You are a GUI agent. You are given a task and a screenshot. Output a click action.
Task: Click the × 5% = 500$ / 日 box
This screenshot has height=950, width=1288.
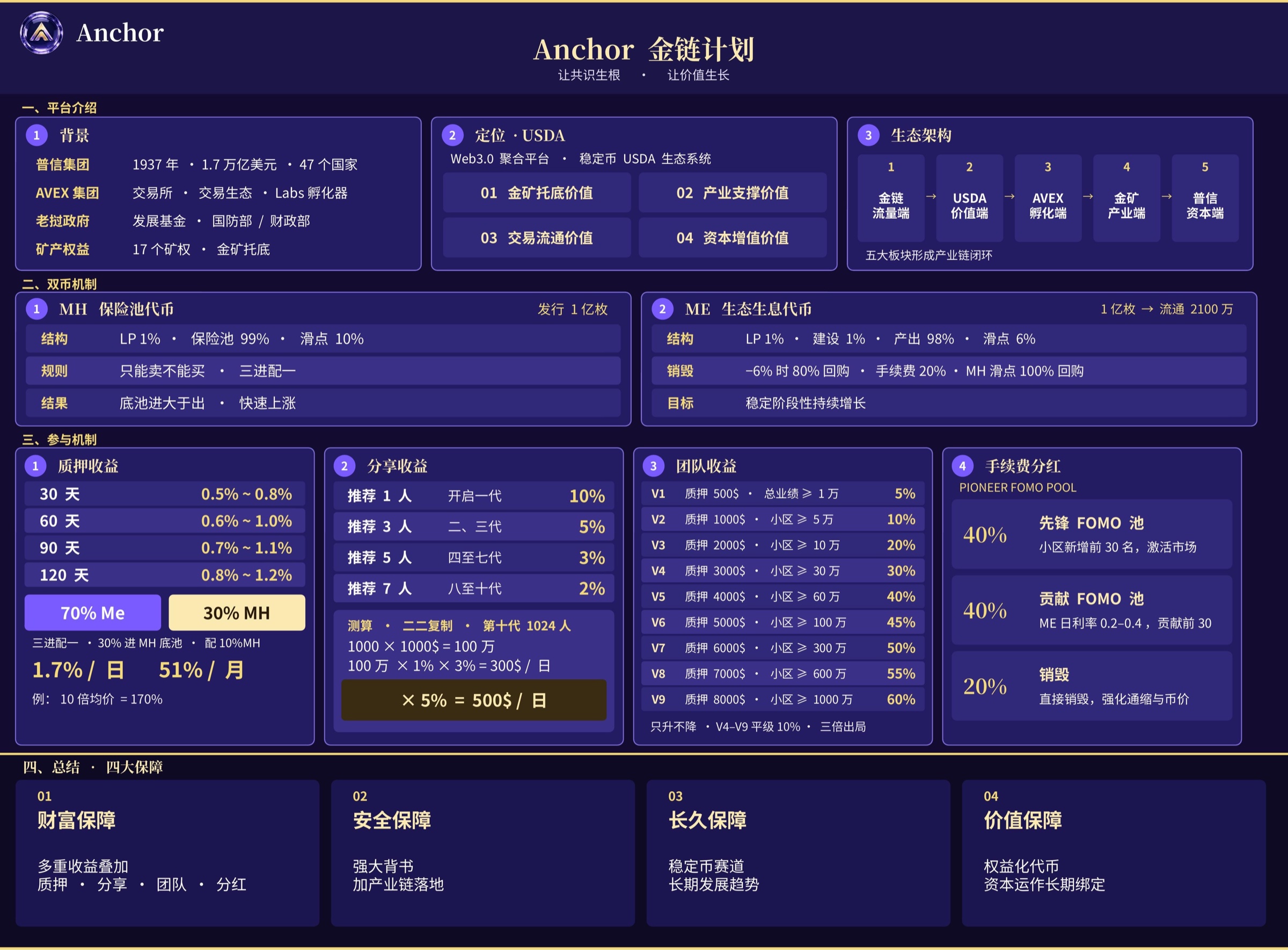(x=474, y=701)
